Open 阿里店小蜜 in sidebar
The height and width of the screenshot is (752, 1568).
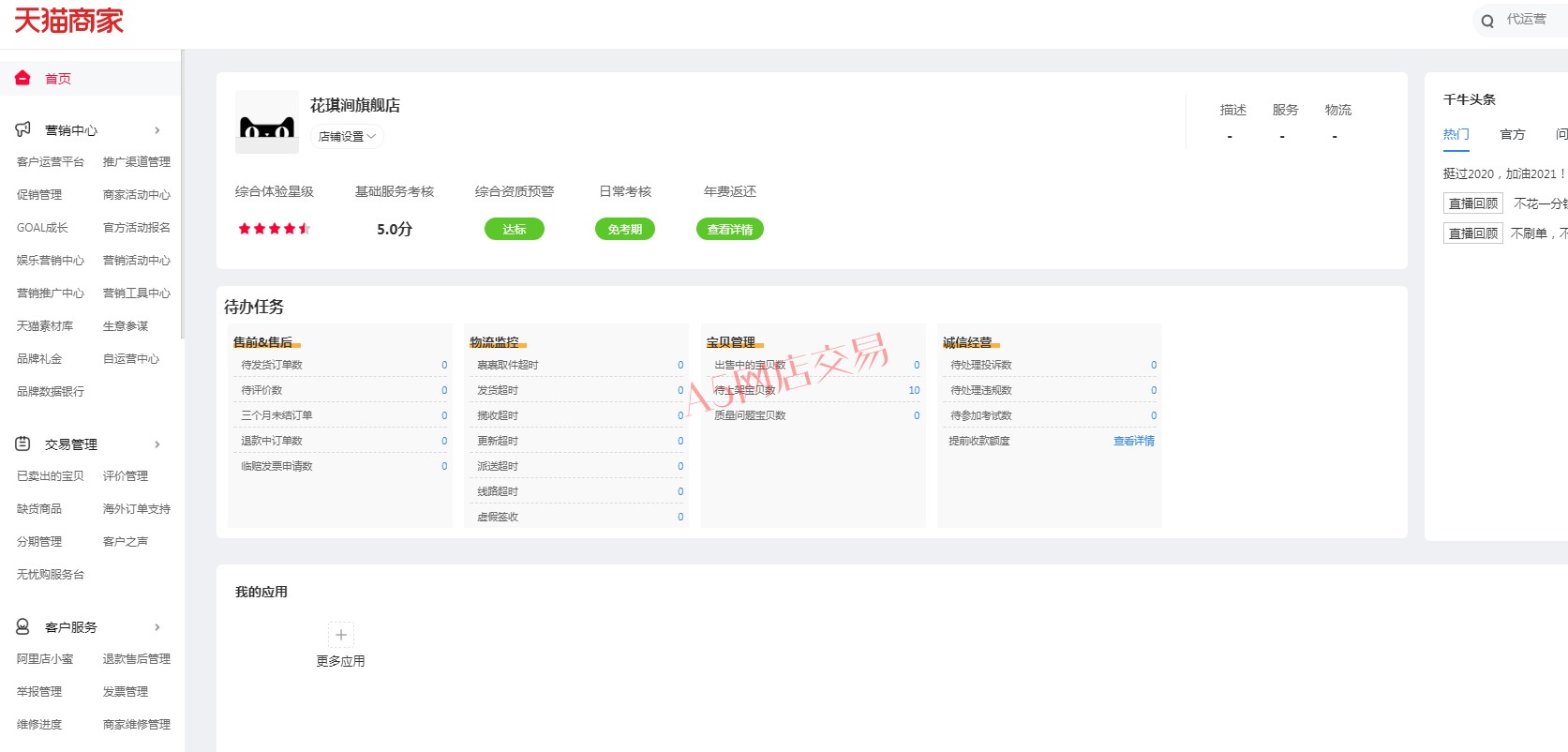point(45,659)
